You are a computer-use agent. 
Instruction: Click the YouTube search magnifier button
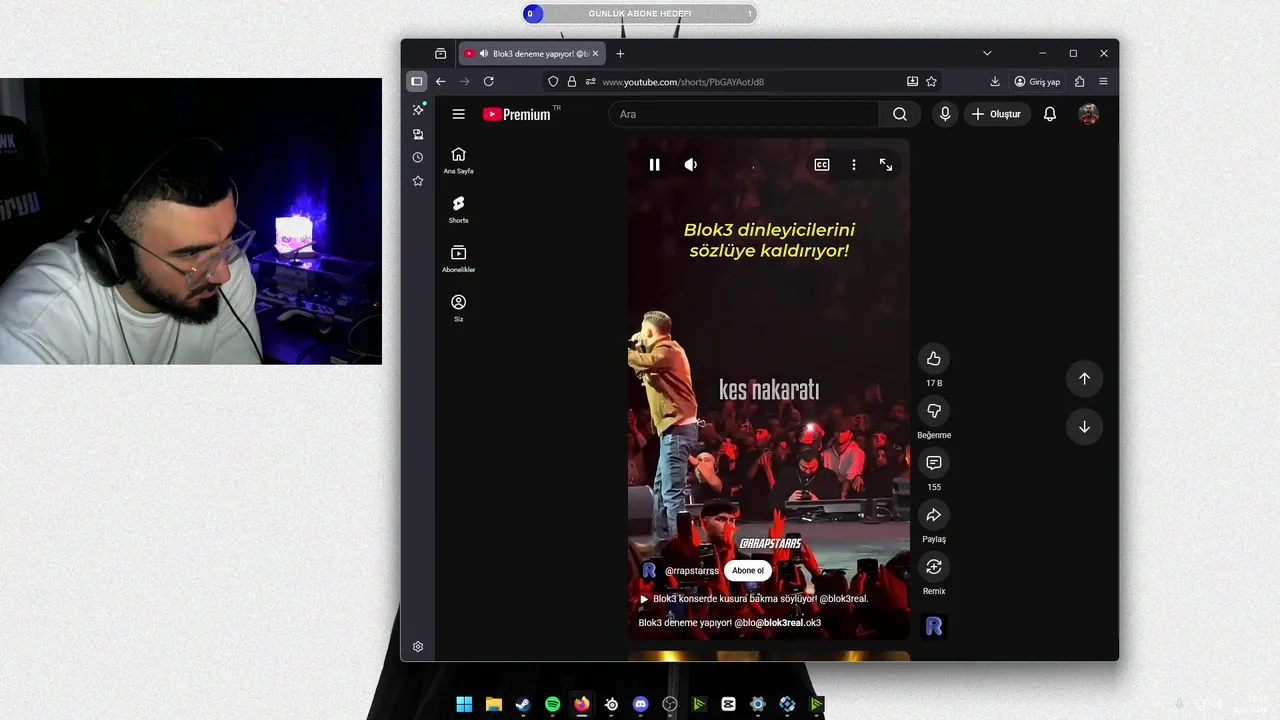click(900, 114)
